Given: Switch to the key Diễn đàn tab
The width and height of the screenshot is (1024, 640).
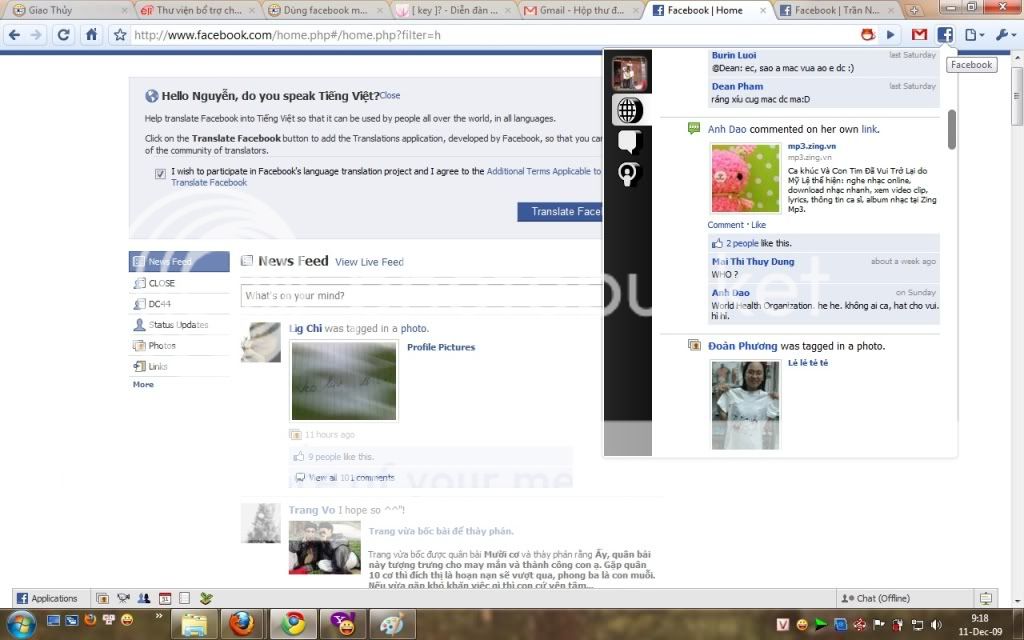Looking at the screenshot, I should [454, 10].
